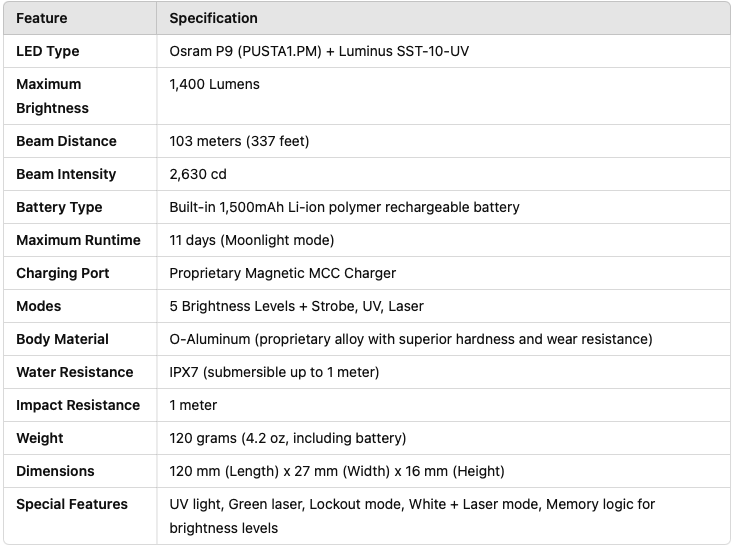This screenshot has width=734, height=547.
Task: Select the 103 meters beam distance value
Action: 239,141
